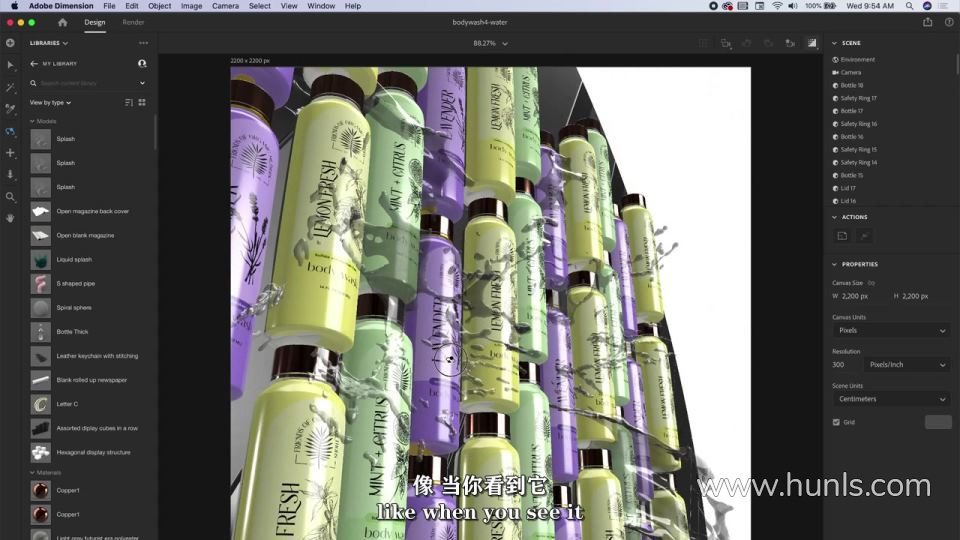The image size is (960, 540).
Task: Select the Liquid splash model thumbnail
Action: pyautogui.click(x=40, y=260)
